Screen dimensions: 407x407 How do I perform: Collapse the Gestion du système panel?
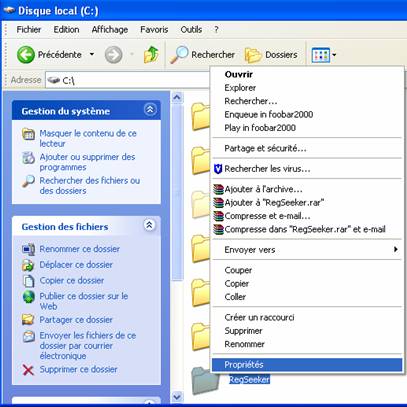[x=150, y=109]
